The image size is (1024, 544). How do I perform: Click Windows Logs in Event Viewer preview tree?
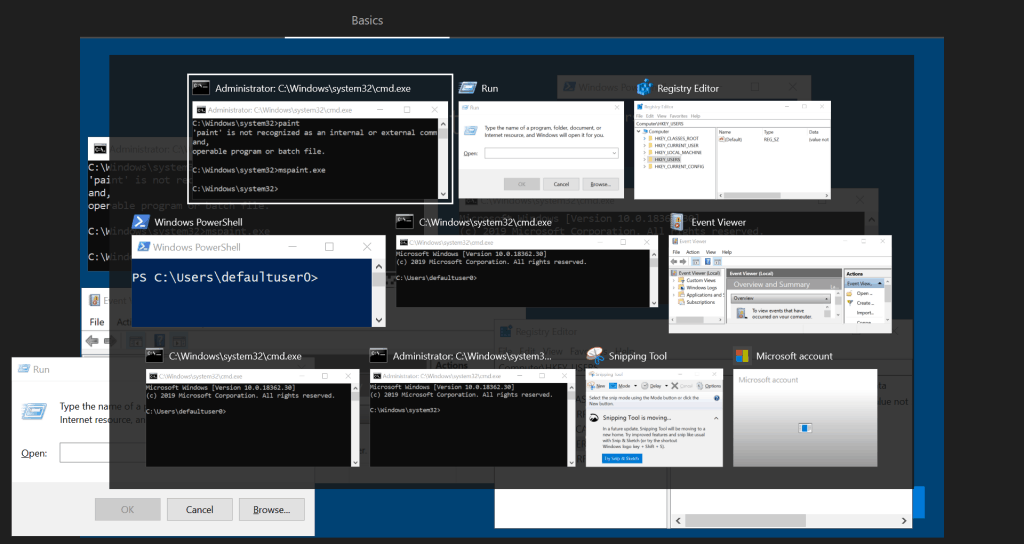coord(701,287)
